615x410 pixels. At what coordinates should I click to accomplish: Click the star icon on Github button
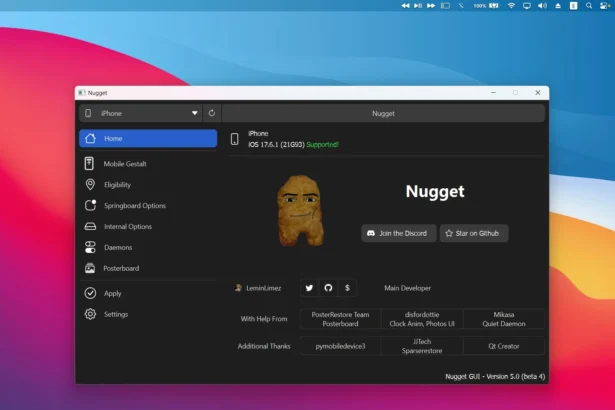click(449, 233)
